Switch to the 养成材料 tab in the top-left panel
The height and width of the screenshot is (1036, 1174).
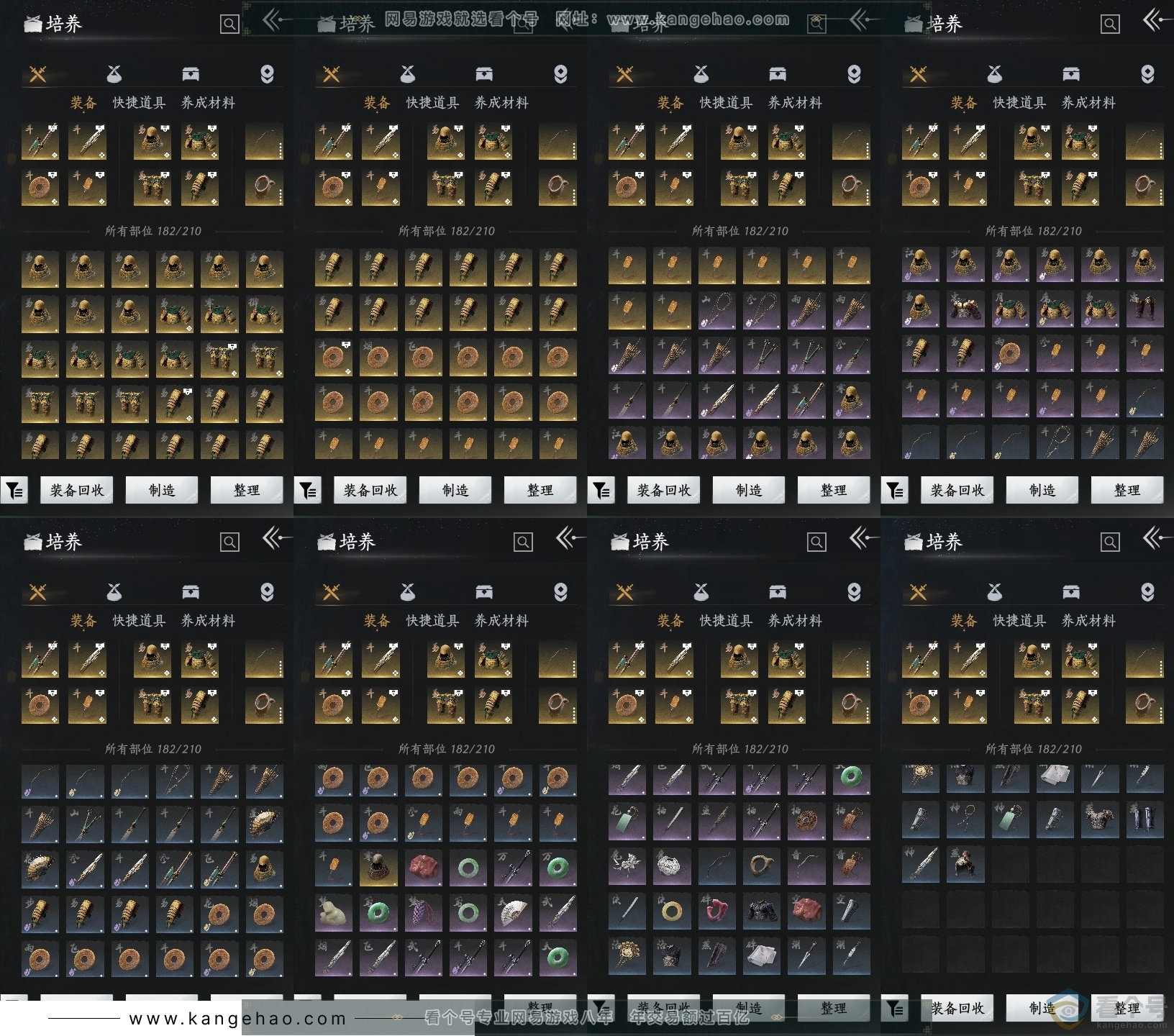coord(208,103)
